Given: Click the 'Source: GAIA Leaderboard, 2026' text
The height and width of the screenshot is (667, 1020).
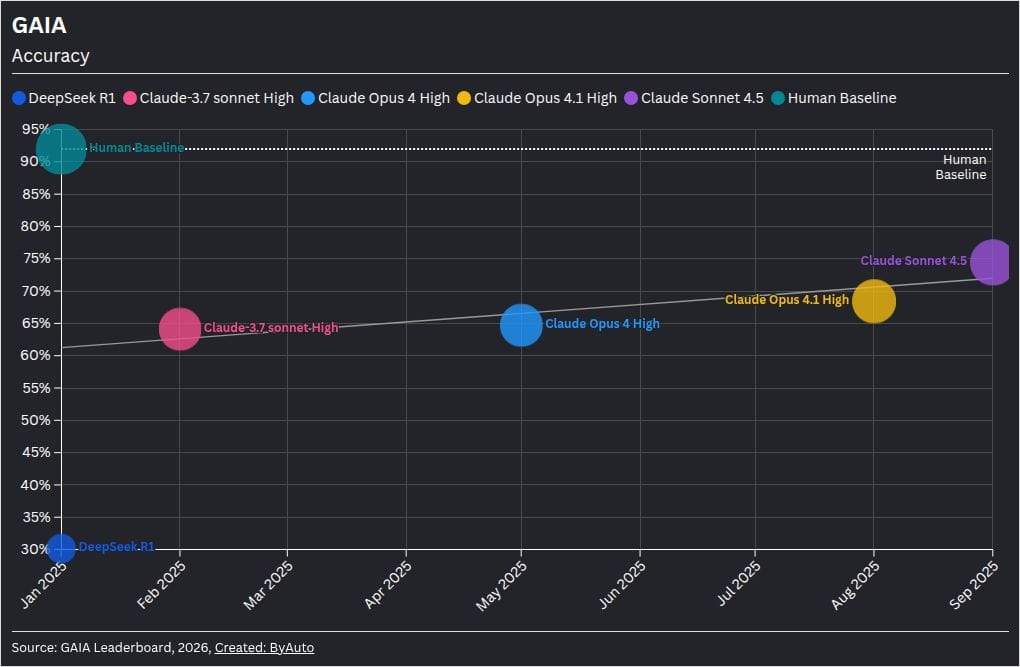Looking at the screenshot, I should (x=110, y=647).
